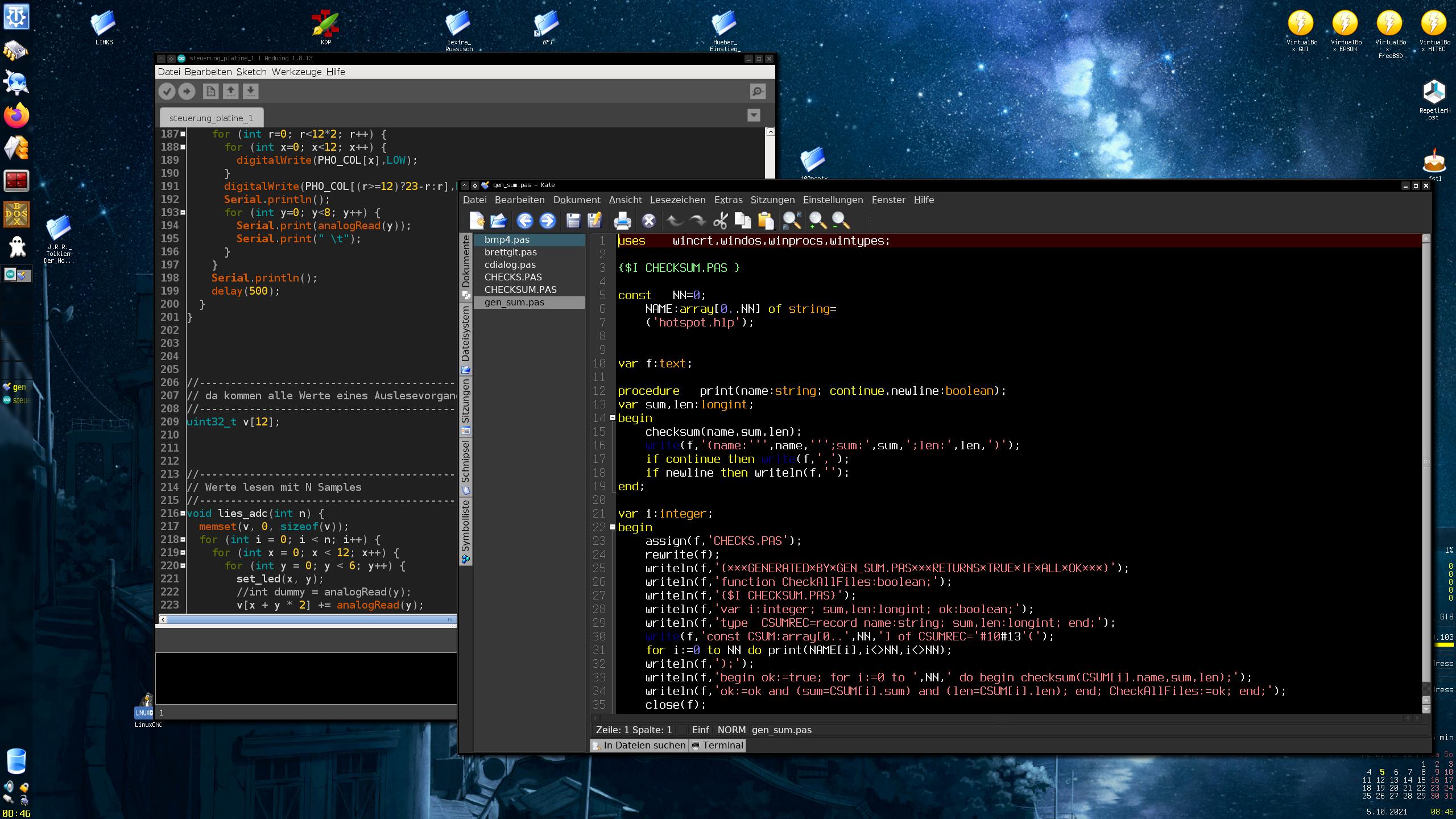
Task: Toggle the In Dateien suchen bottom panel
Action: click(x=639, y=745)
